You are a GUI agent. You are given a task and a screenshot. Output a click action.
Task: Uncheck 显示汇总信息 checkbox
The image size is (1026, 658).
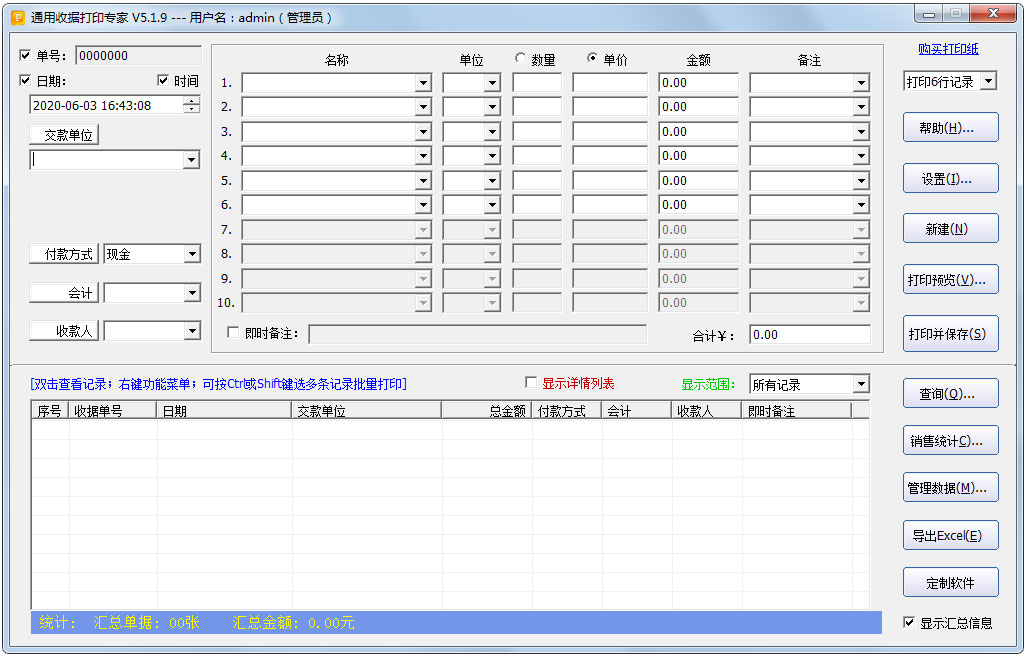[x=909, y=622]
